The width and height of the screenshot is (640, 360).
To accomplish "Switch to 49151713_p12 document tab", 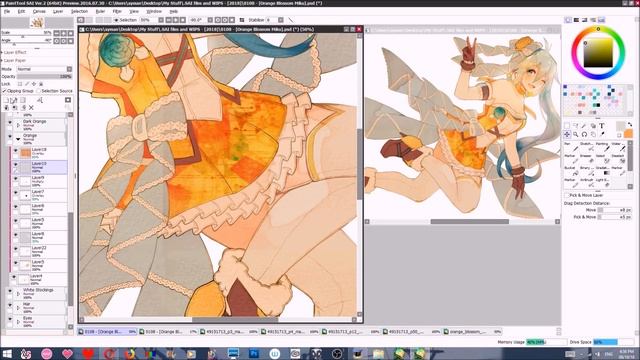I will click(351, 332).
